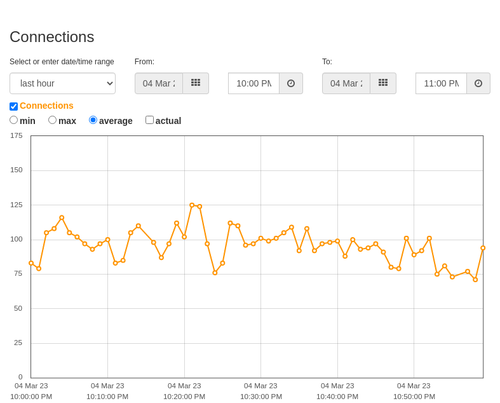
Task: Click the orange 'Connections' legend label
Action: (x=46, y=106)
